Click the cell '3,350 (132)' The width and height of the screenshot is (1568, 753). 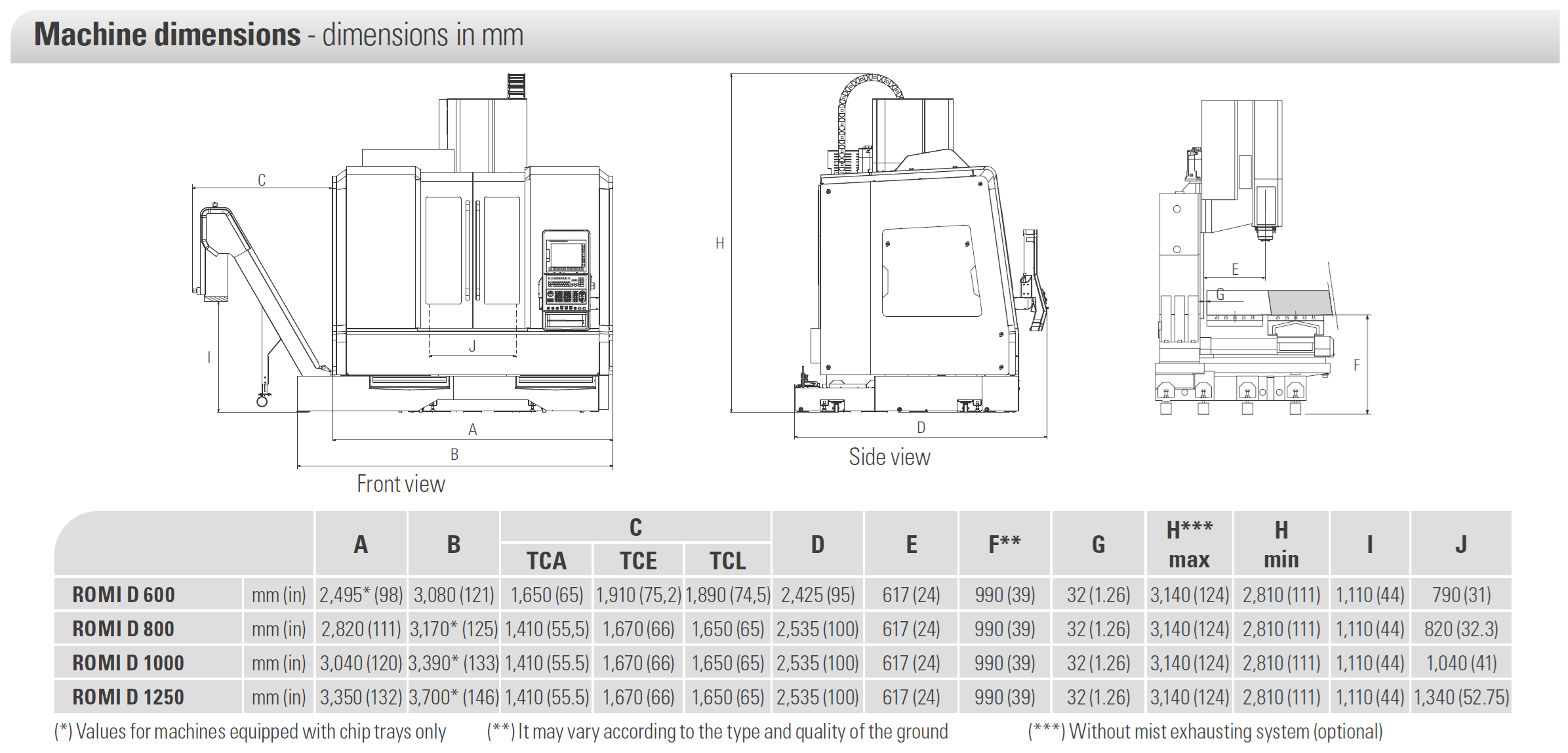pyautogui.click(x=361, y=697)
